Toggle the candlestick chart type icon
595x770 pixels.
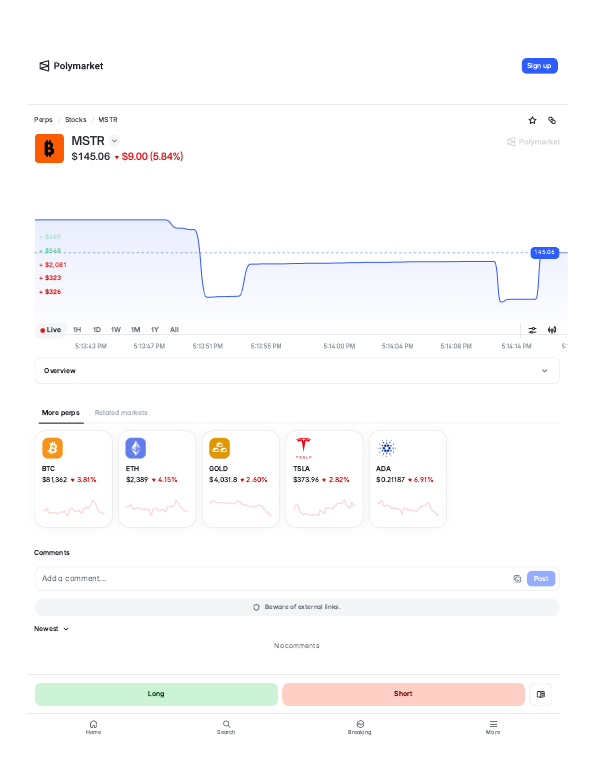(x=552, y=330)
